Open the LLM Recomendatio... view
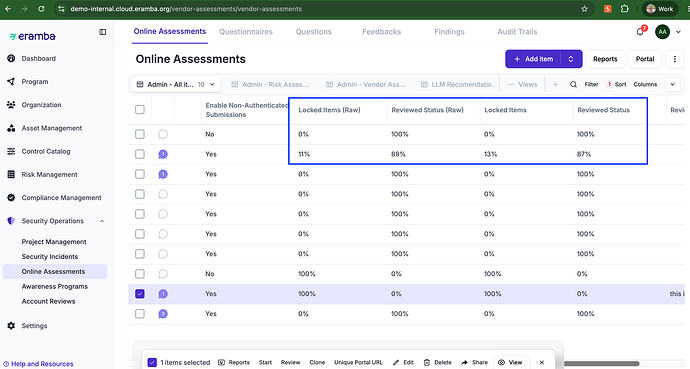The width and height of the screenshot is (690, 369). [x=458, y=84]
